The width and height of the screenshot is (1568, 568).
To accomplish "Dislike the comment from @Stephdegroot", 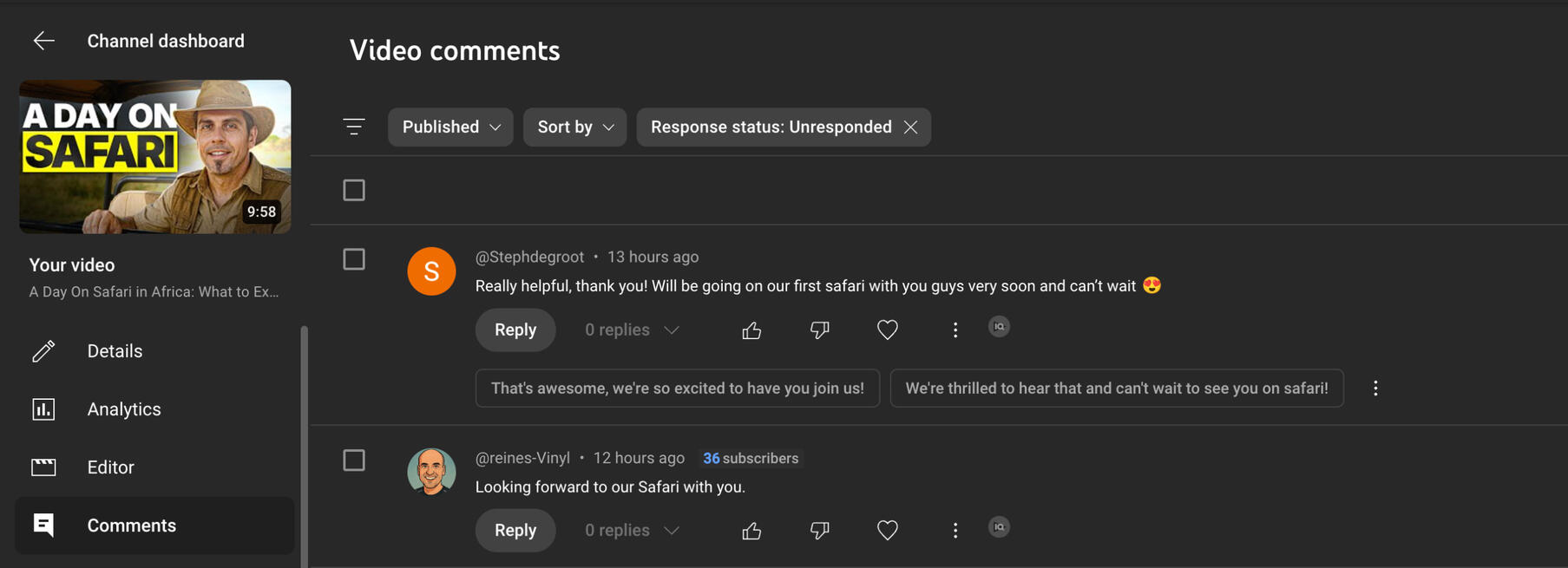I will coord(819,330).
